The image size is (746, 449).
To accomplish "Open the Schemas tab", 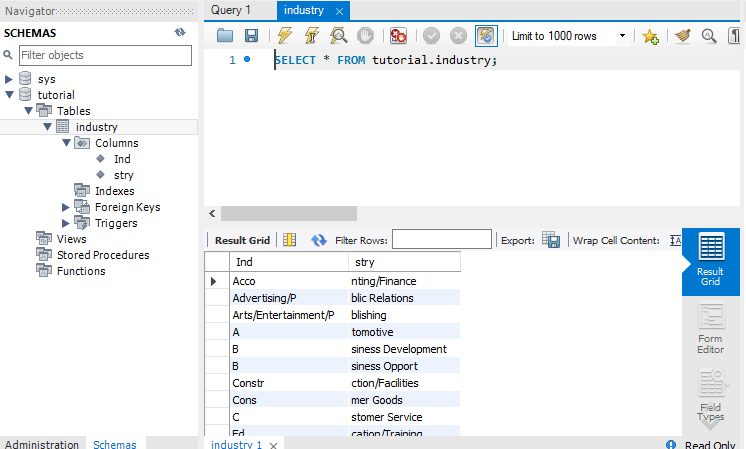I will pyautogui.click(x=115, y=444).
